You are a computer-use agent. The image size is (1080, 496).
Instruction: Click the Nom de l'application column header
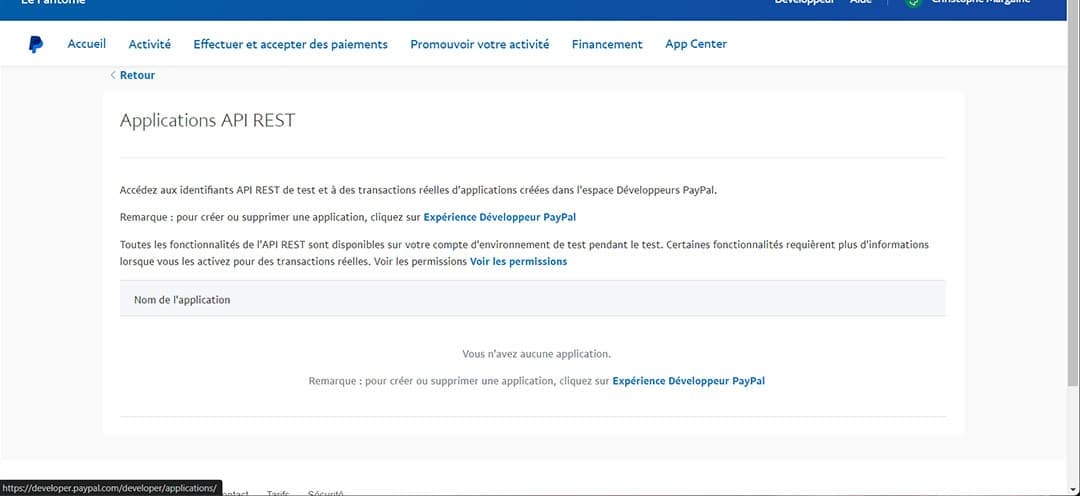coord(182,300)
